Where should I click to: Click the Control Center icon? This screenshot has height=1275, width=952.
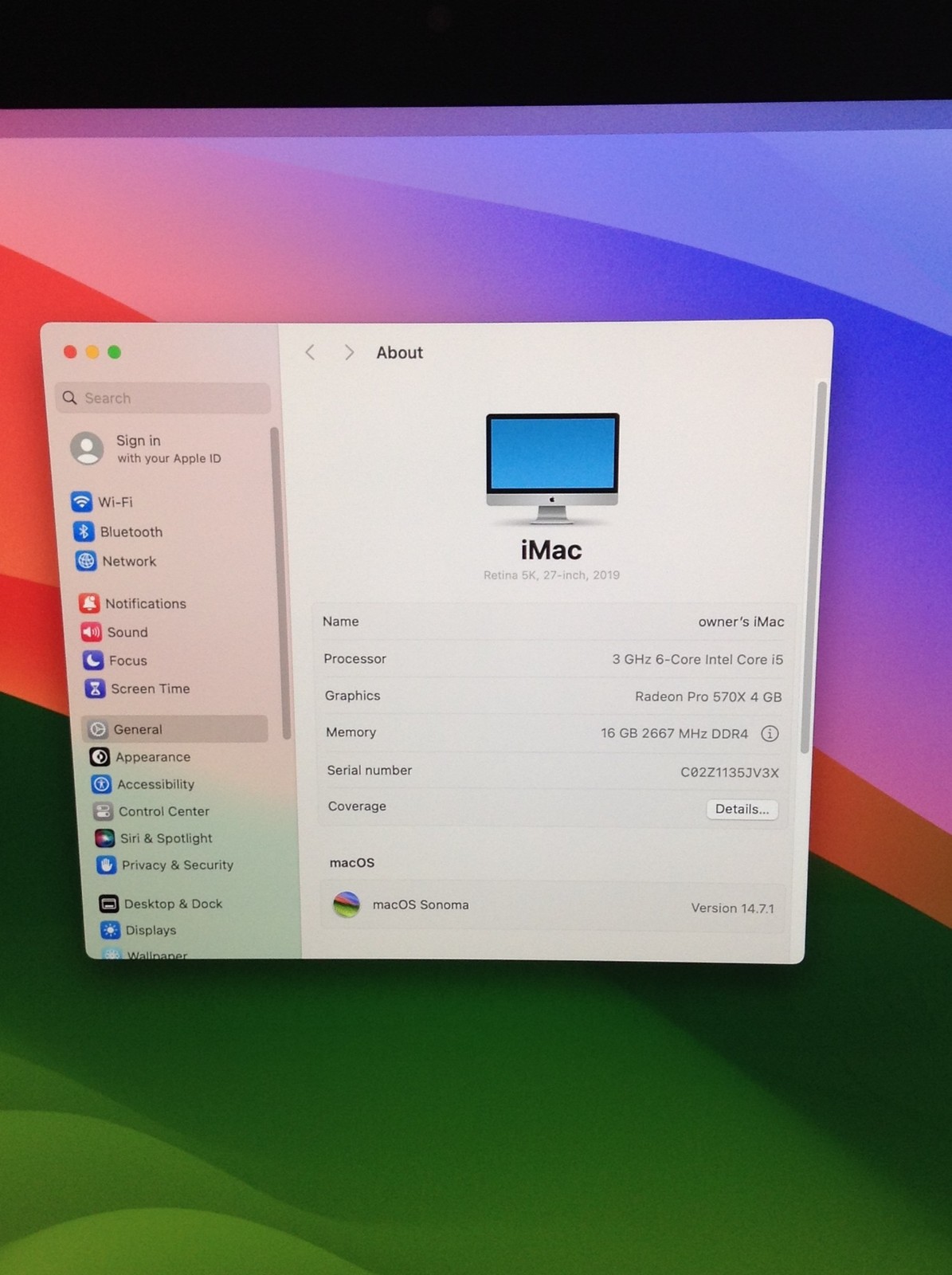[103, 811]
